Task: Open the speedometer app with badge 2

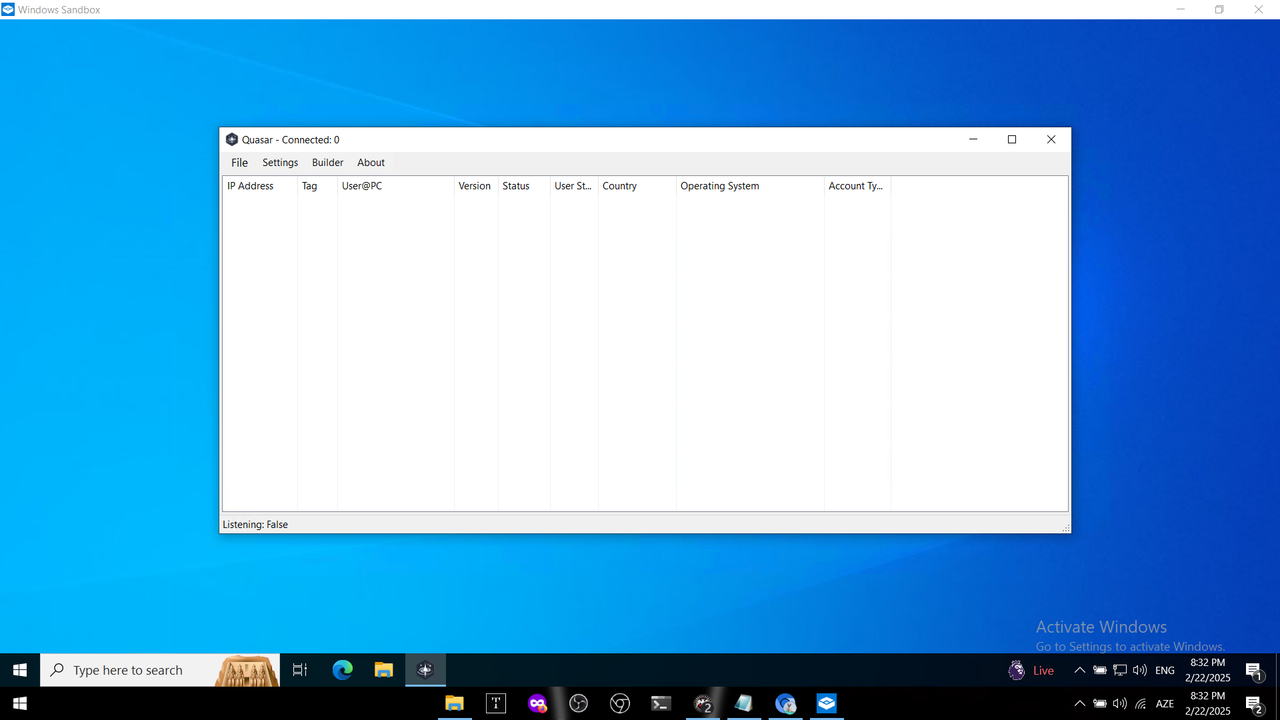Action: pos(703,704)
